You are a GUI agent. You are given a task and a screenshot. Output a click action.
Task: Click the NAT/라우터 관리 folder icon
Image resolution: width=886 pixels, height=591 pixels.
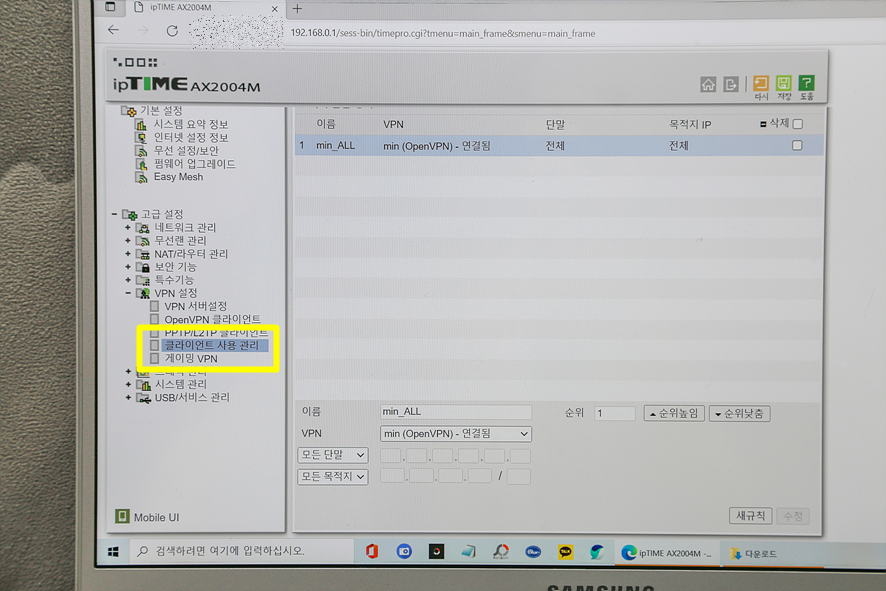pos(142,254)
